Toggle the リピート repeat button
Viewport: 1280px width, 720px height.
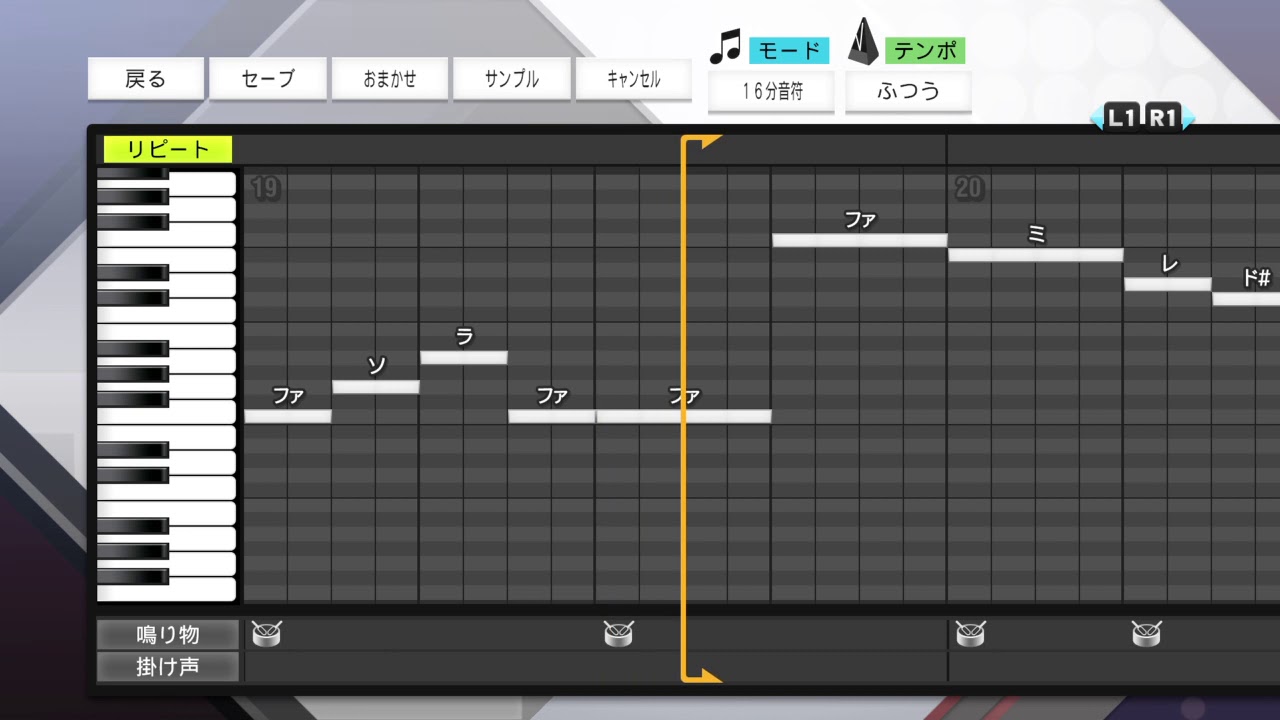coord(168,150)
